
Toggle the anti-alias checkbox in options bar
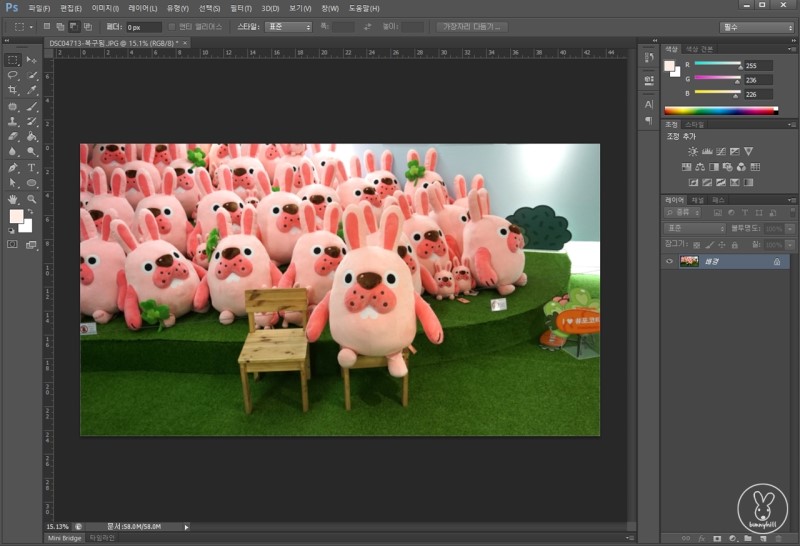(x=171, y=27)
